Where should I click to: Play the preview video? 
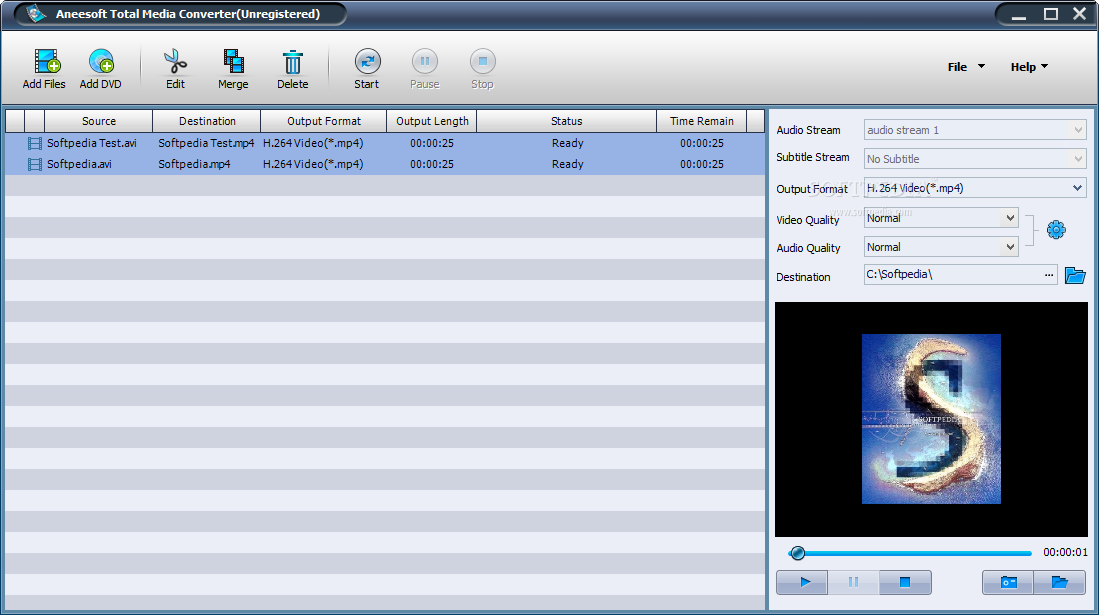(803, 582)
